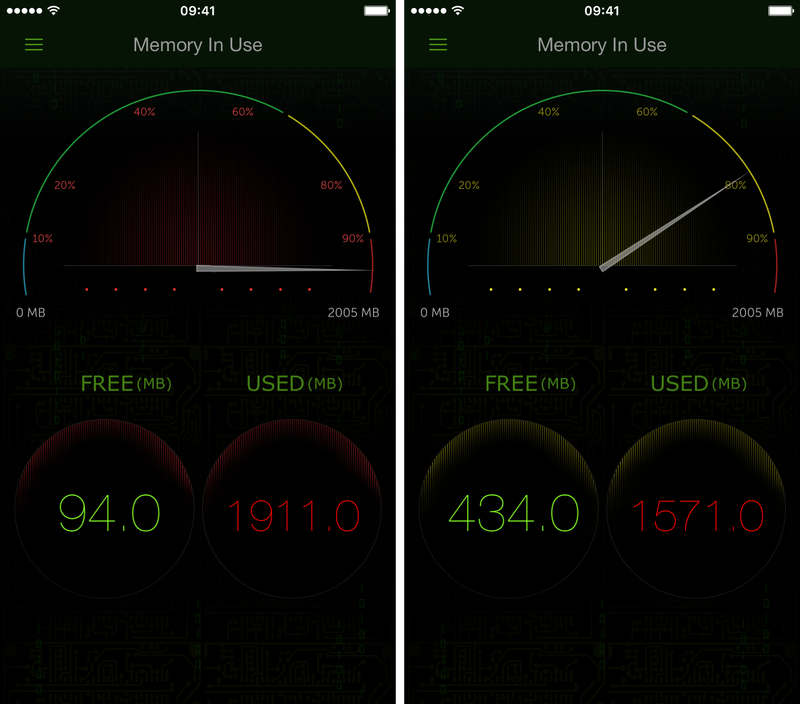
Task: Tap the yellow 60% gauge label
Action: pyautogui.click(x=647, y=112)
